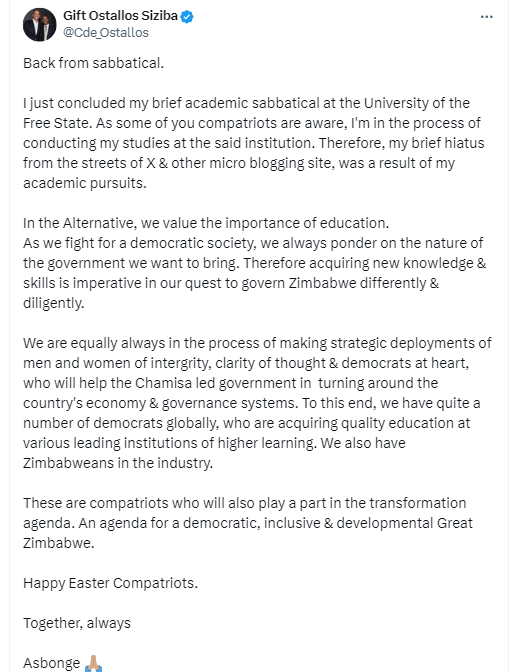
Task: Open the @Cde_Ostallos handle link
Action: click(x=106, y=33)
